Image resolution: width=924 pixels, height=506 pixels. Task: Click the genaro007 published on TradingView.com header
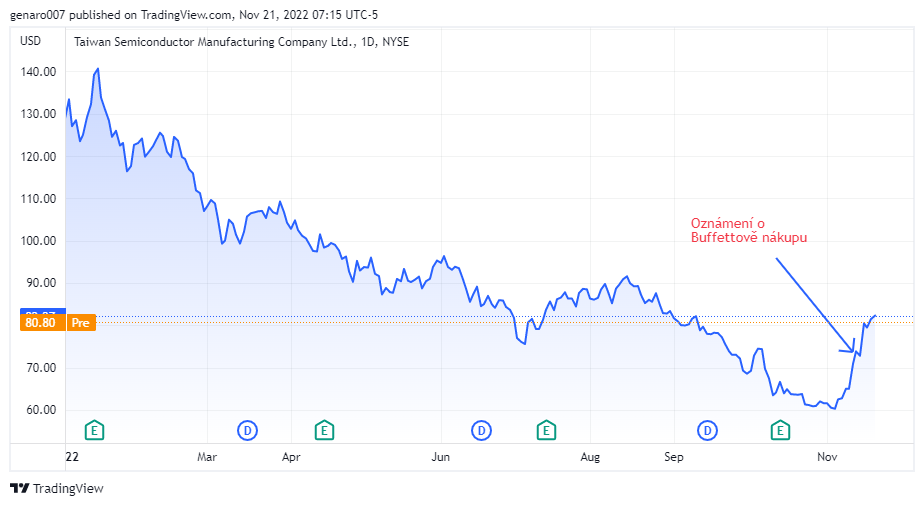point(194,15)
